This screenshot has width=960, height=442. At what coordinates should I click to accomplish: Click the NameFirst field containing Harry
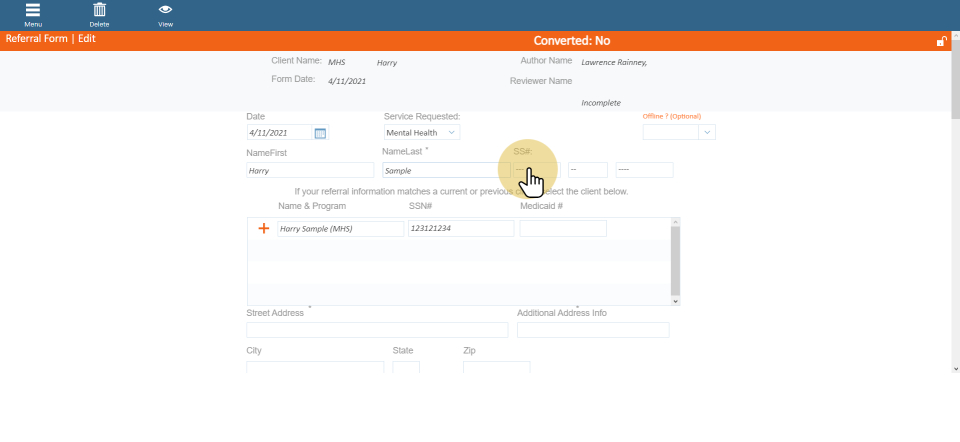coord(309,171)
